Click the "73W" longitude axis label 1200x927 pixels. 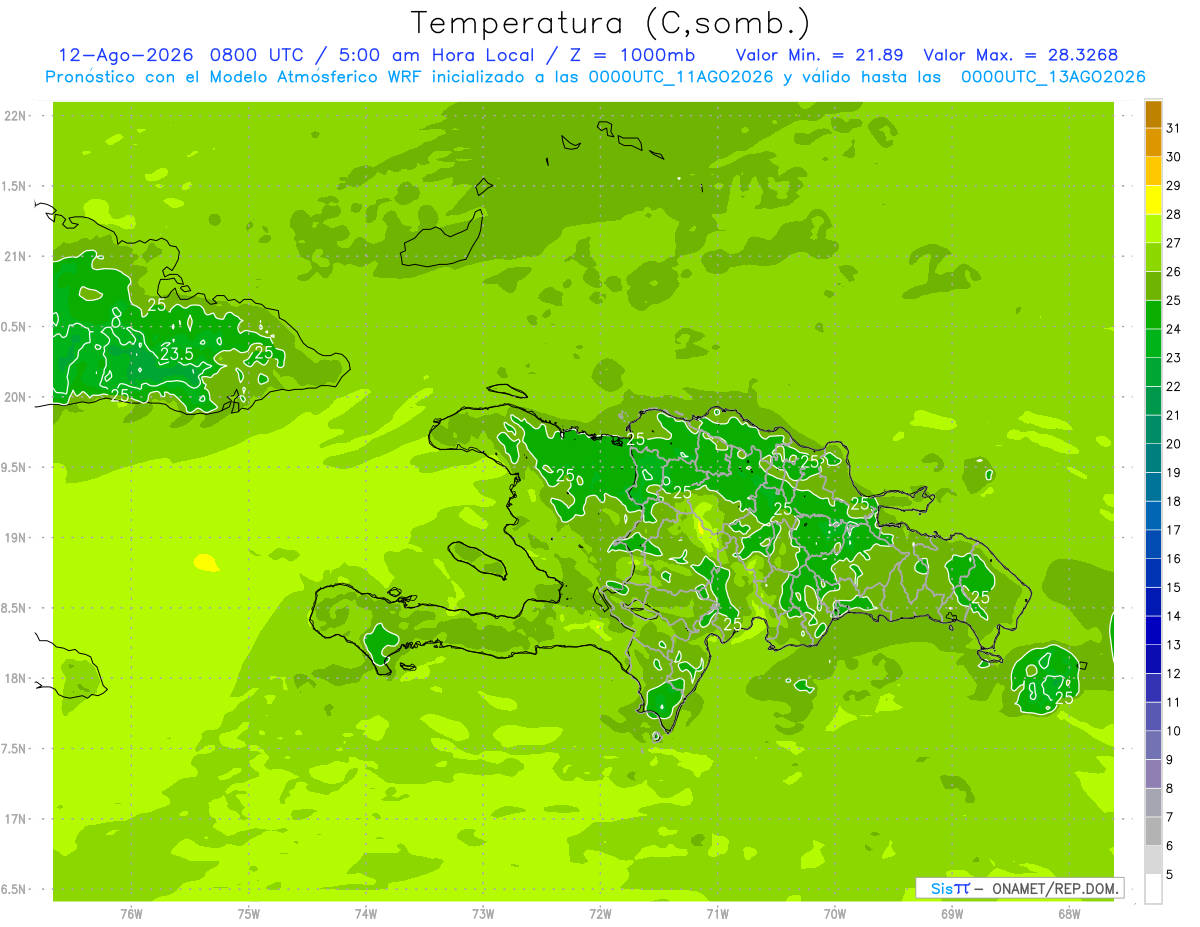coord(483,913)
